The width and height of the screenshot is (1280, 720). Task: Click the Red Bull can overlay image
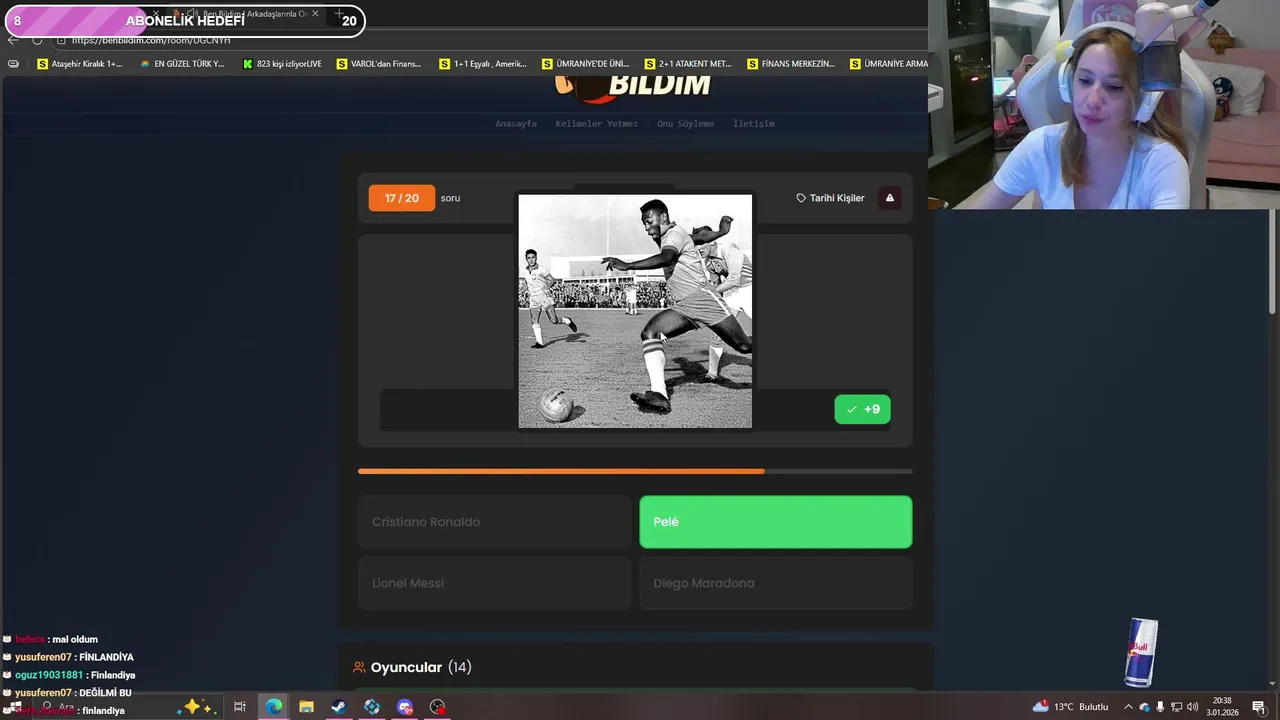point(1141,652)
